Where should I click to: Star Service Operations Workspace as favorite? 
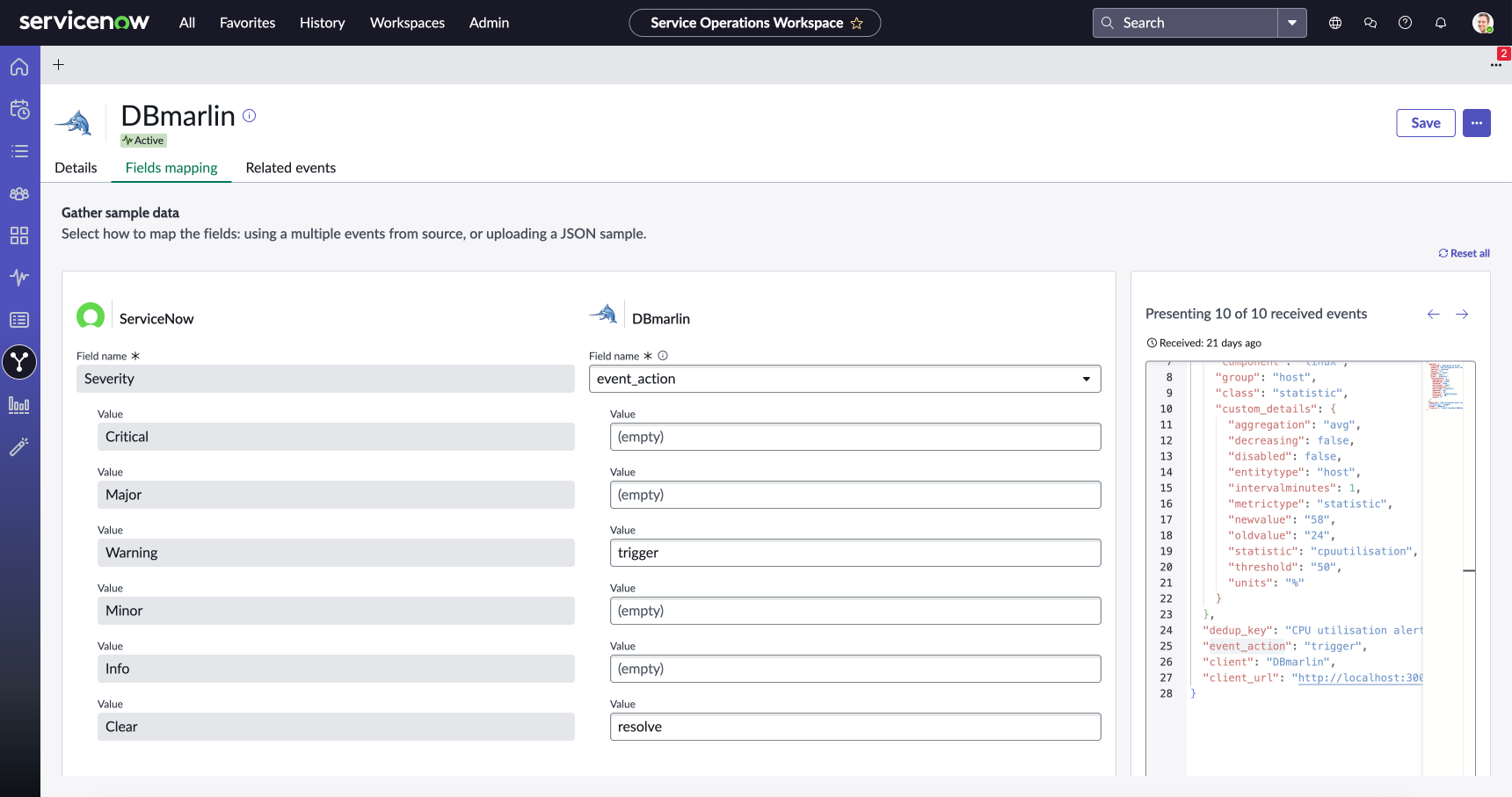click(x=857, y=23)
